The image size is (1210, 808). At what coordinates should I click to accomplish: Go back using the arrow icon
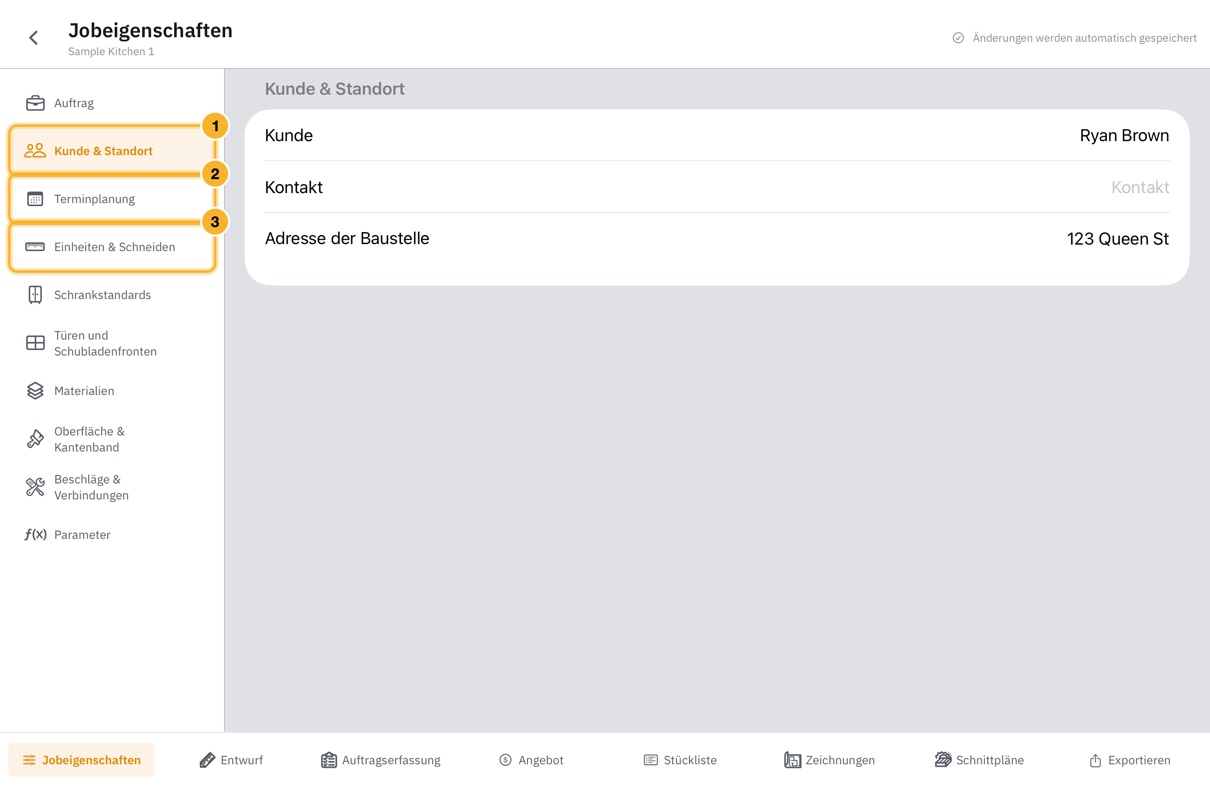34,38
